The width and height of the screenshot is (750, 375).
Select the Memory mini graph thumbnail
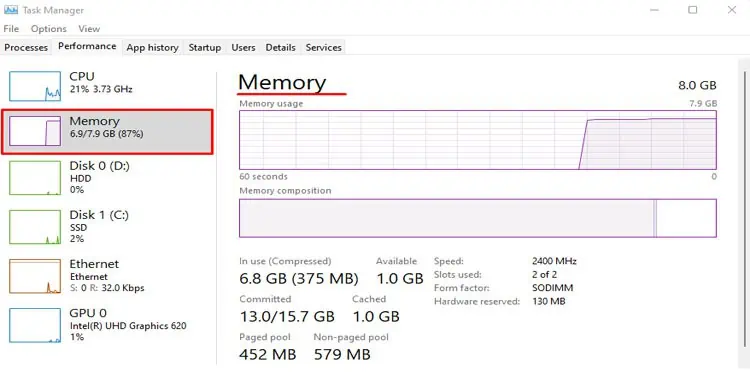[35, 131]
